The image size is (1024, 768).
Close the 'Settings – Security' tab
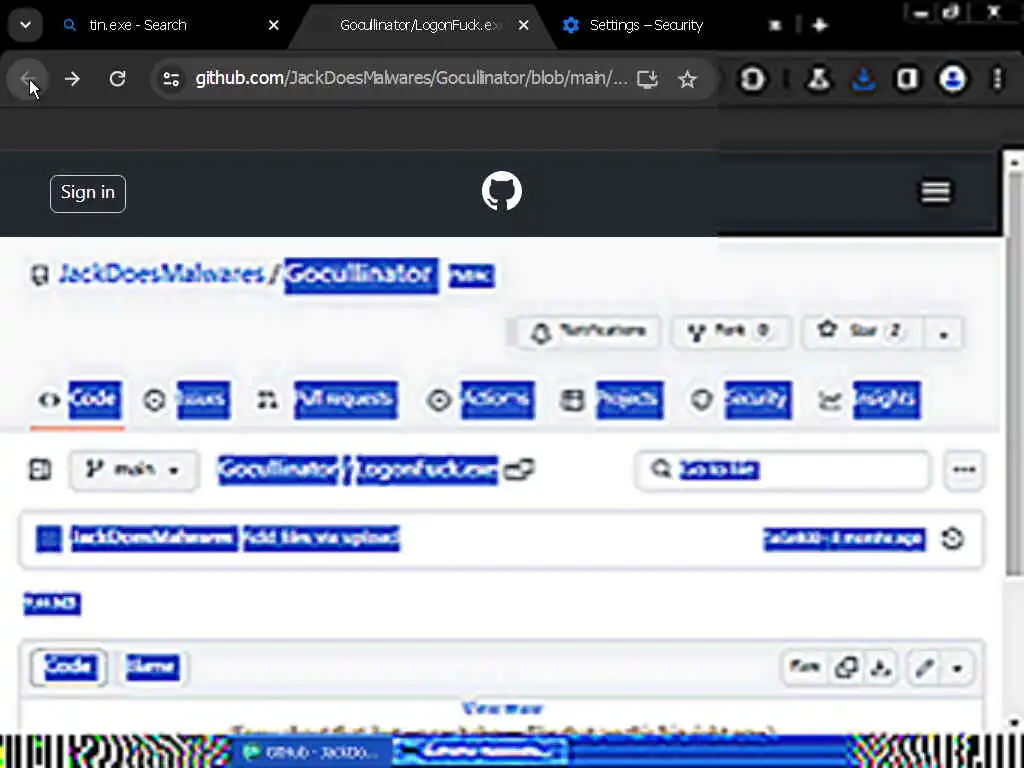point(775,25)
